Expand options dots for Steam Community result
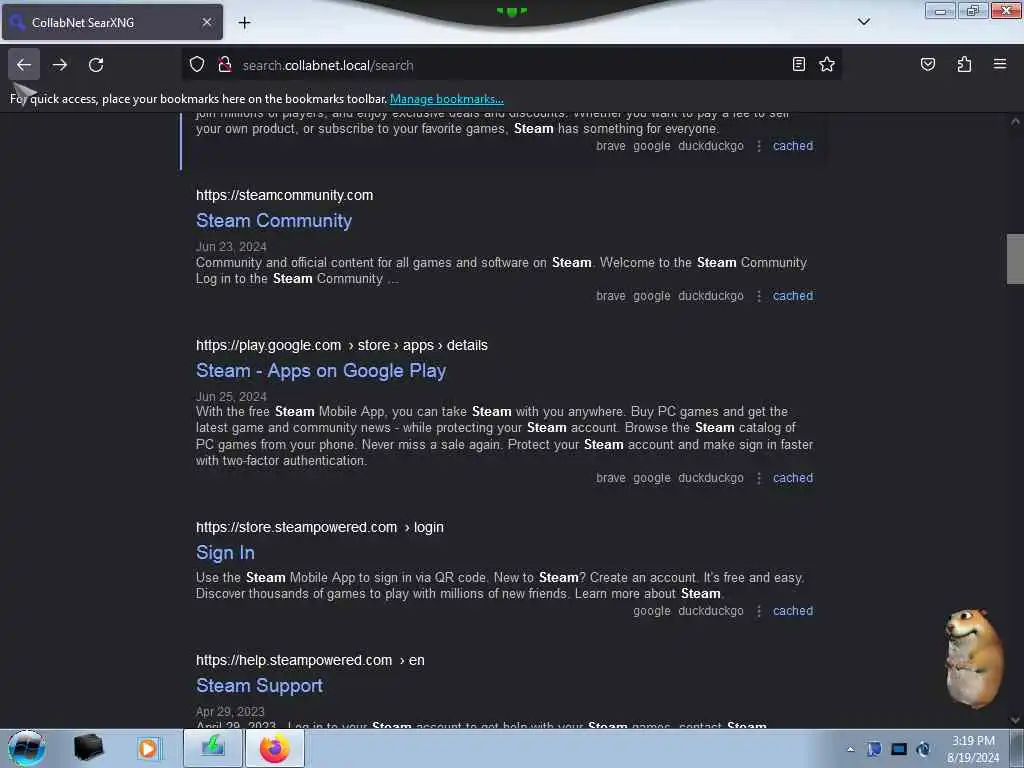The height and width of the screenshot is (768, 1024). pyautogui.click(x=758, y=296)
